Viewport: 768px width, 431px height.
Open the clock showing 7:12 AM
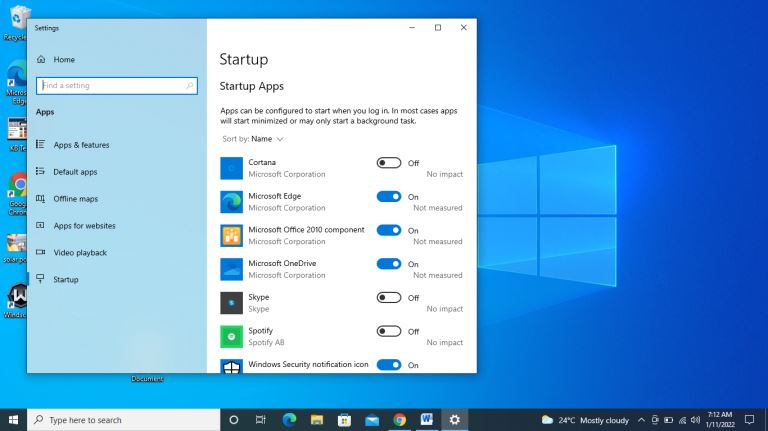pyautogui.click(x=720, y=420)
